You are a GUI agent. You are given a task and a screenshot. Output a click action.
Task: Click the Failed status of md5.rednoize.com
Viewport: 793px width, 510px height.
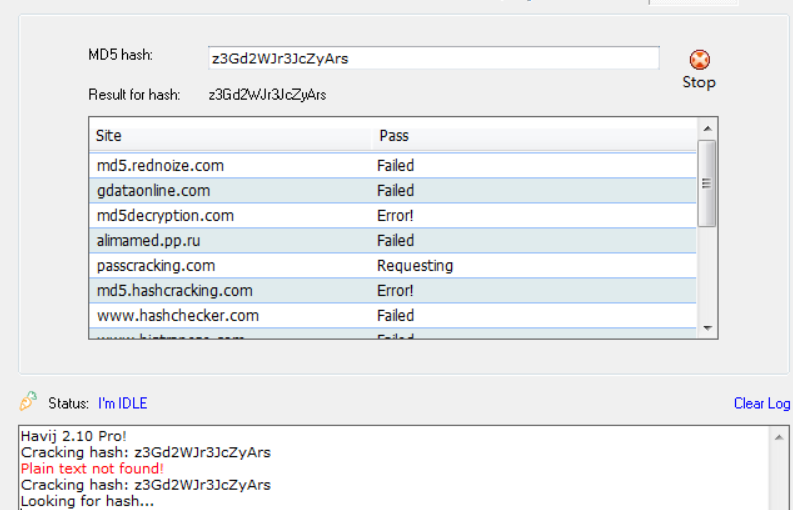coord(395,165)
